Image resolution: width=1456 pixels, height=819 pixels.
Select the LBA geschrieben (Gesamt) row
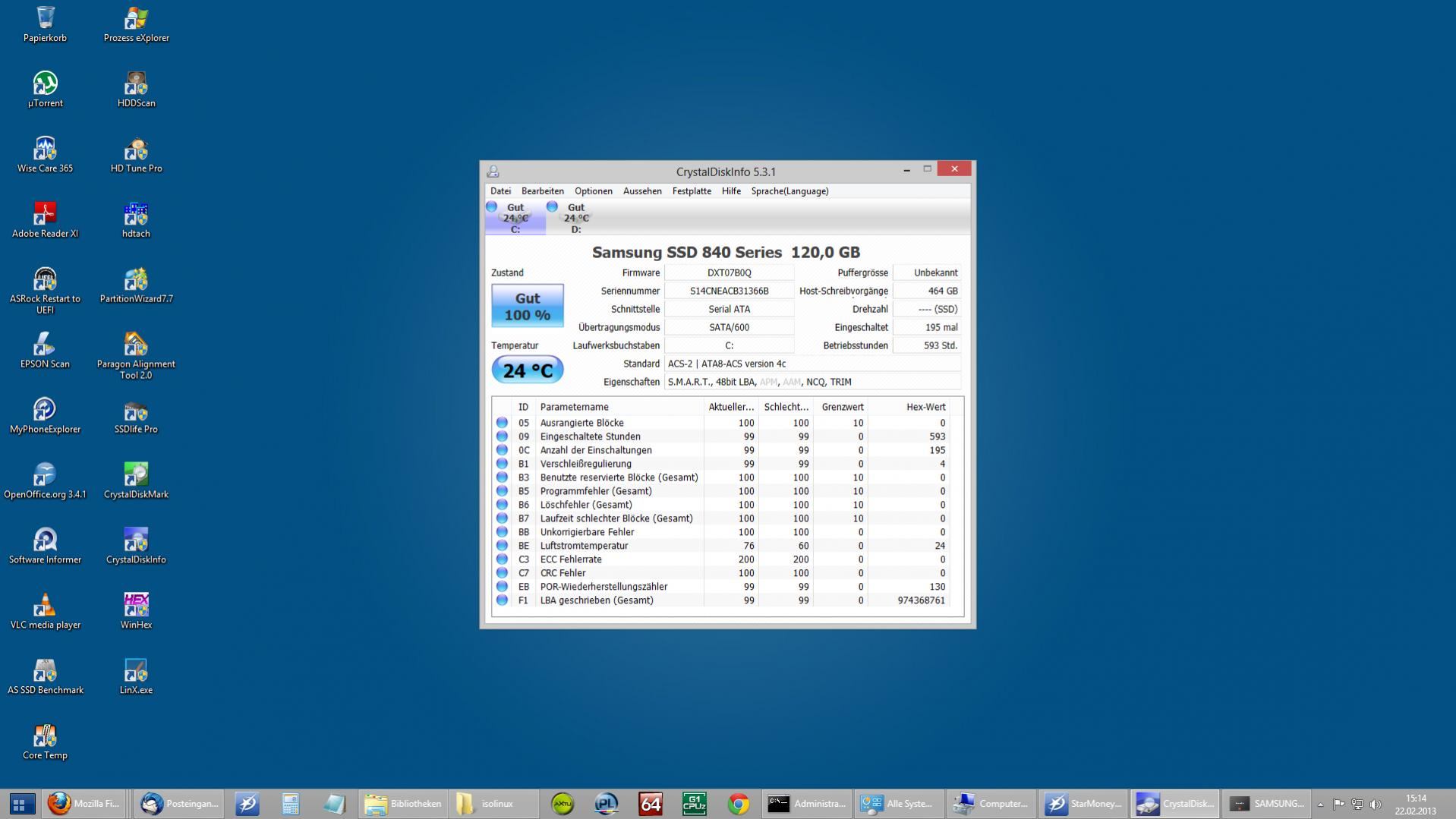coord(721,600)
